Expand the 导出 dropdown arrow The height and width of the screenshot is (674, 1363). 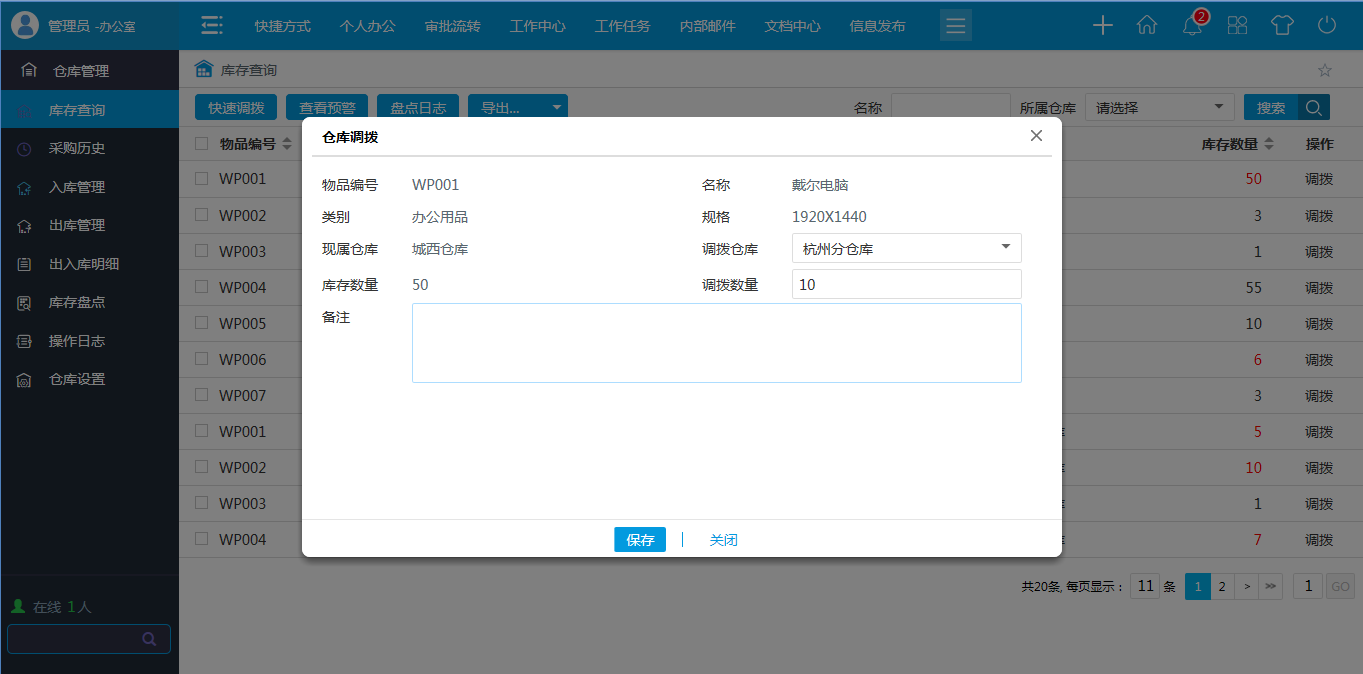(x=556, y=108)
